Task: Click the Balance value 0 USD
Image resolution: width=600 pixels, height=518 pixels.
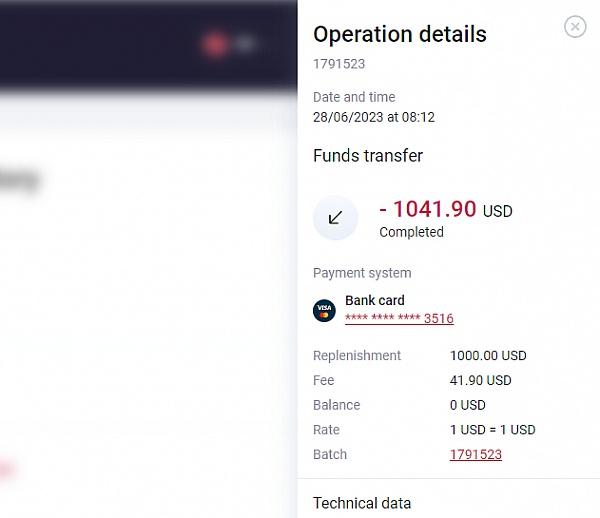Action: pyautogui.click(x=467, y=406)
